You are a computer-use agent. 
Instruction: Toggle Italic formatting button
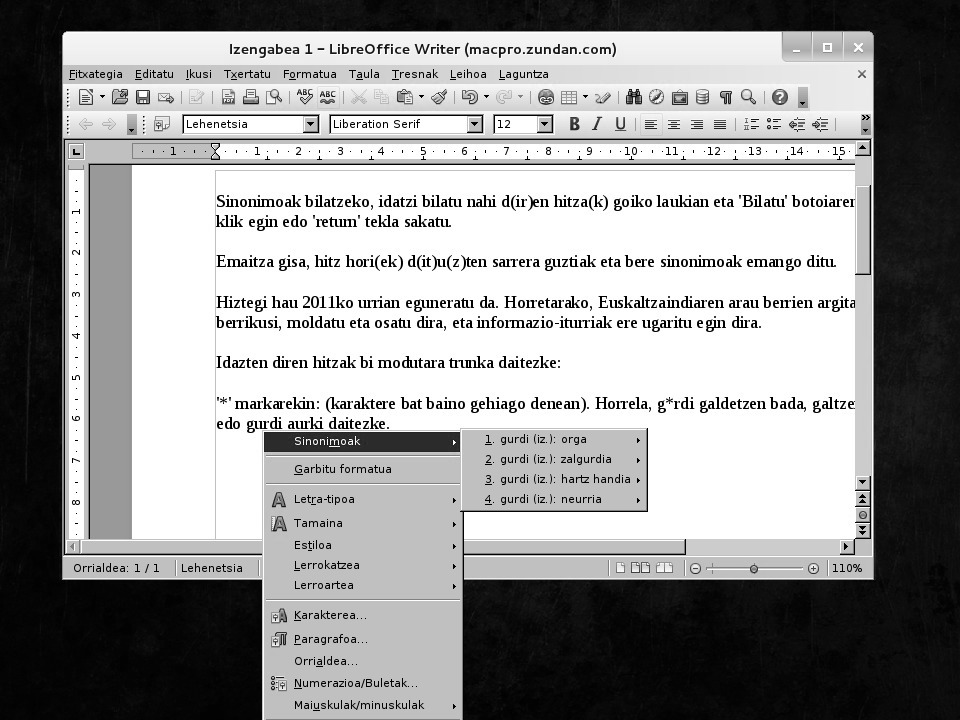[597, 124]
